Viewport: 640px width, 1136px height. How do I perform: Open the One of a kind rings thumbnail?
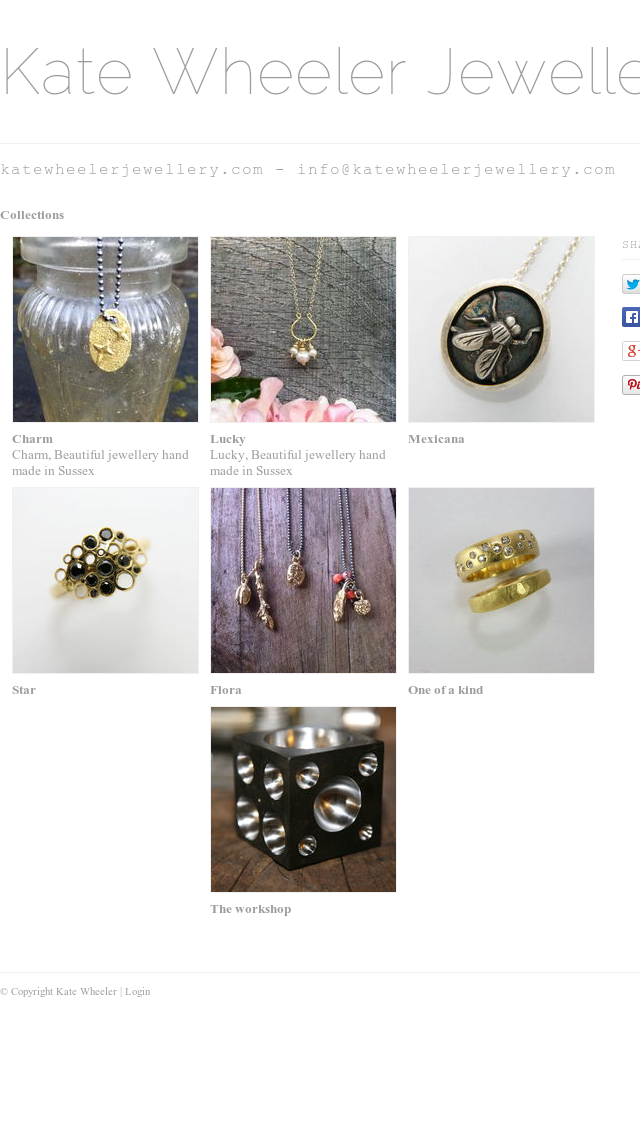pyautogui.click(x=501, y=580)
